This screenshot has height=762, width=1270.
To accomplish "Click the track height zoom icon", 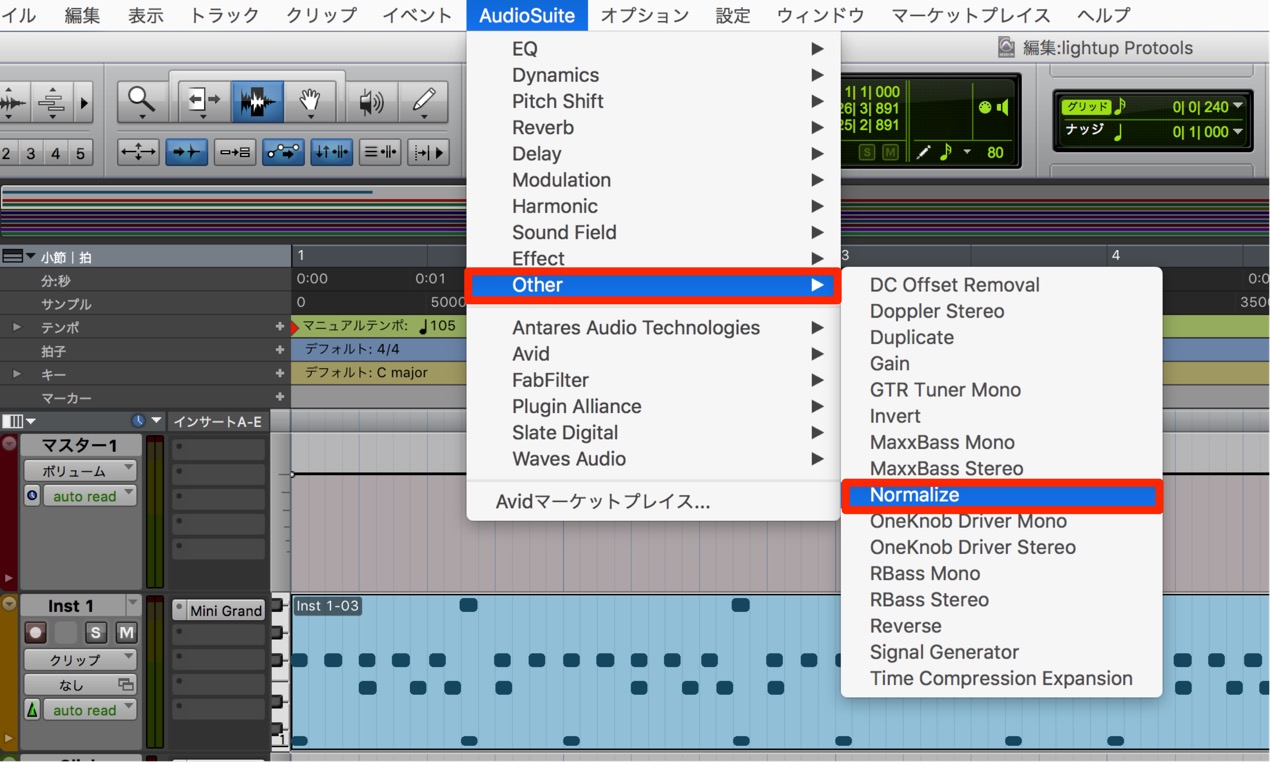I will click(x=52, y=102).
